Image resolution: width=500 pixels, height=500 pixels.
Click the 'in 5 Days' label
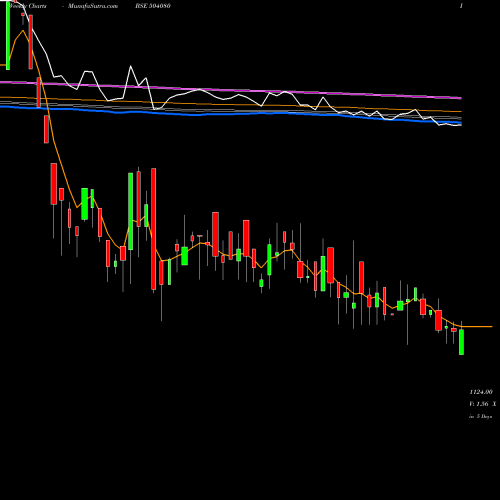coord(481,416)
